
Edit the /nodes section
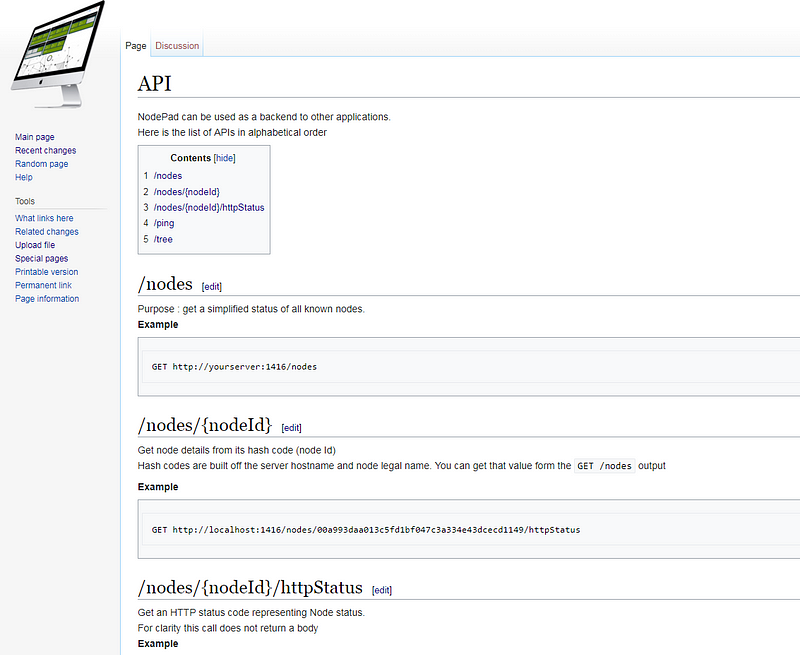coord(212,287)
